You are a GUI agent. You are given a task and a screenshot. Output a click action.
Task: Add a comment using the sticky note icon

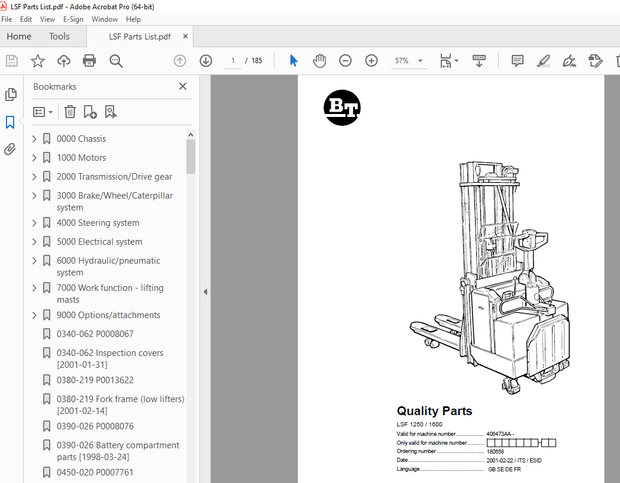pyautogui.click(x=517, y=61)
